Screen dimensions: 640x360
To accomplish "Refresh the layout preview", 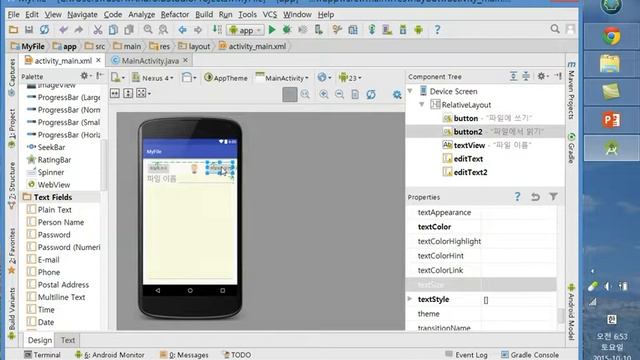I will coord(371,94).
